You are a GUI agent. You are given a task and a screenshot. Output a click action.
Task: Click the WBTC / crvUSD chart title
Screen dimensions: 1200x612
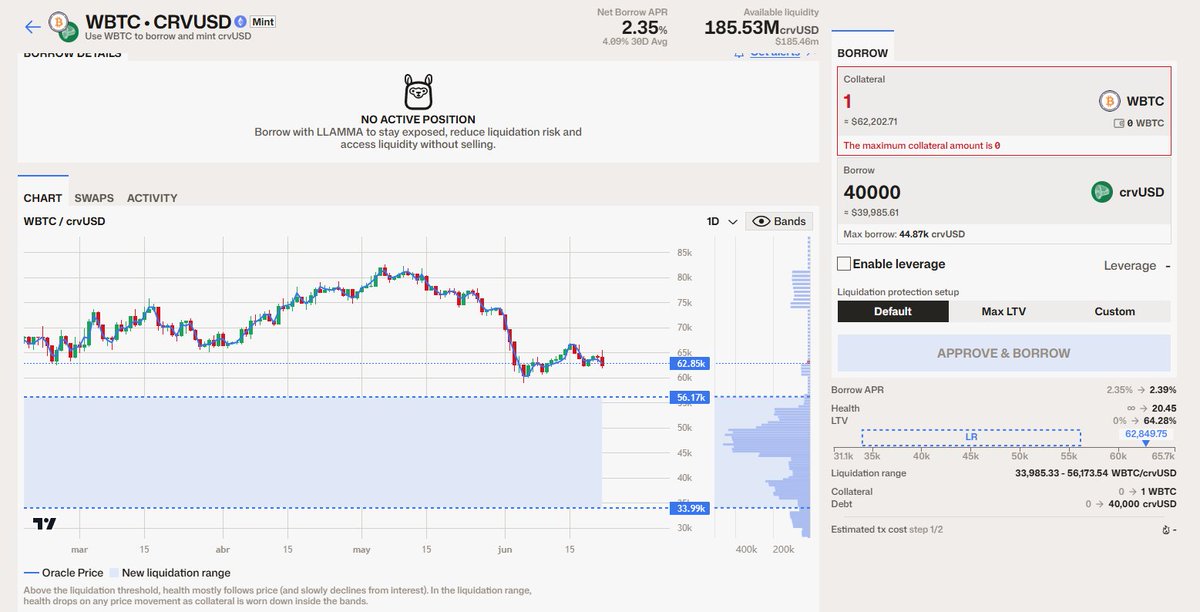pyautogui.click(x=64, y=221)
